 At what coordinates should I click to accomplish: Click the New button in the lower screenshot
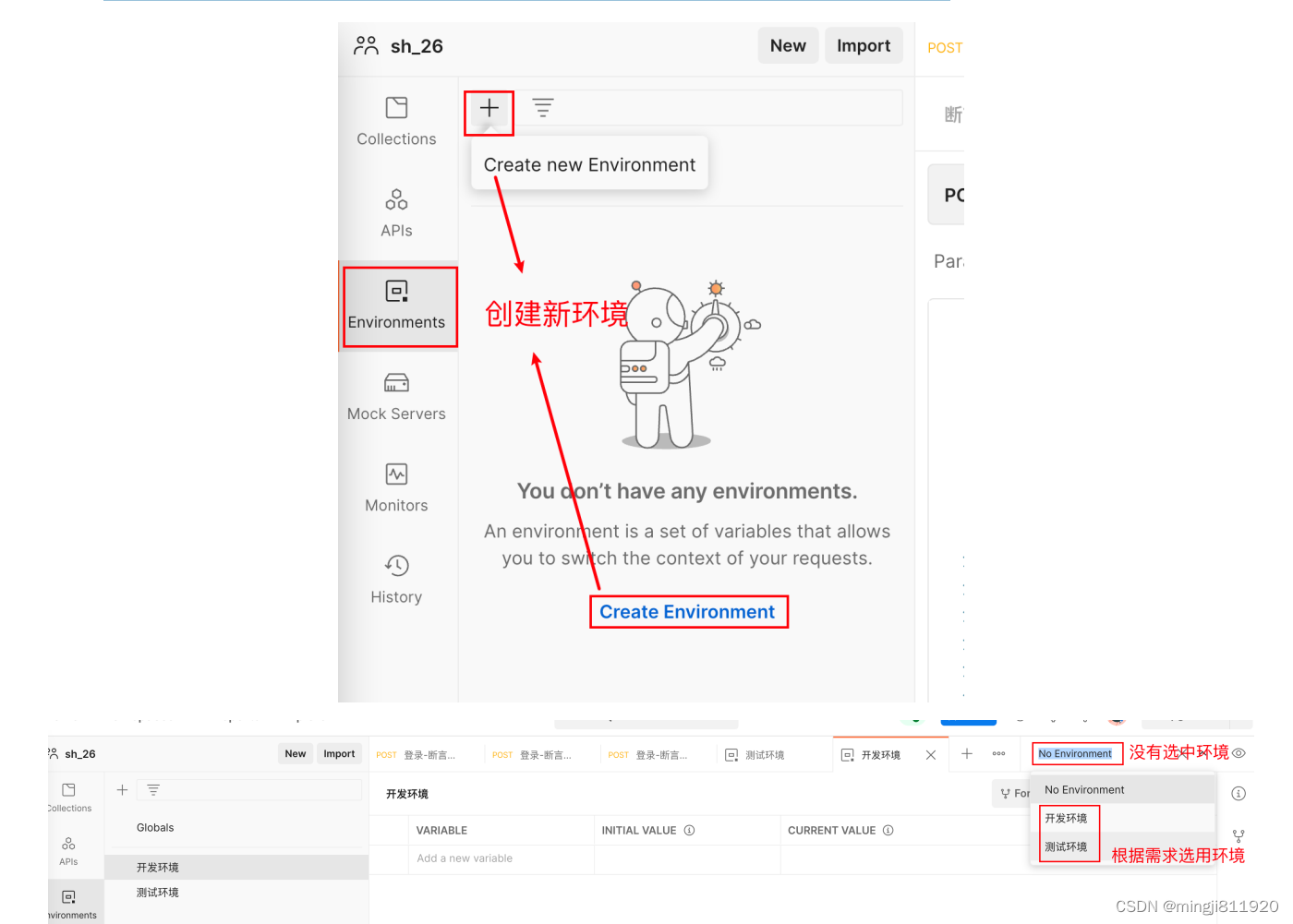pos(296,754)
